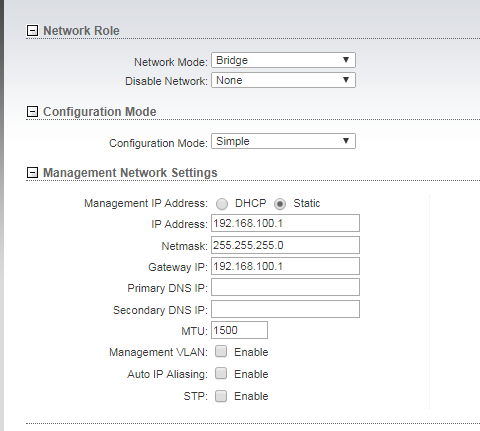The height and width of the screenshot is (431, 480).
Task: Click the MTU input field
Action: coord(239,330)
